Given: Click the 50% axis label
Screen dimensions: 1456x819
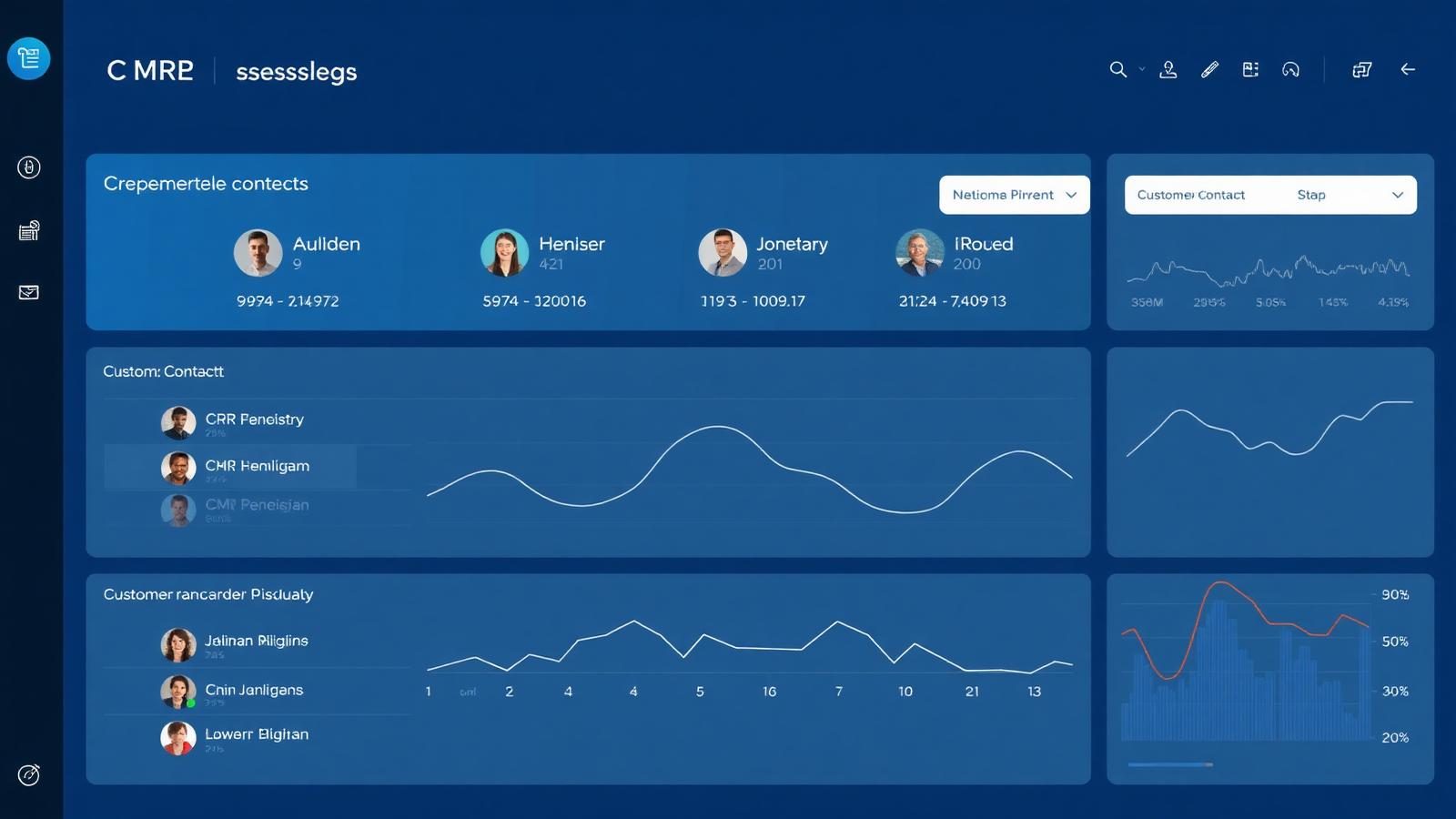Looking at the screenshot, I should [x=1395, y=642].
